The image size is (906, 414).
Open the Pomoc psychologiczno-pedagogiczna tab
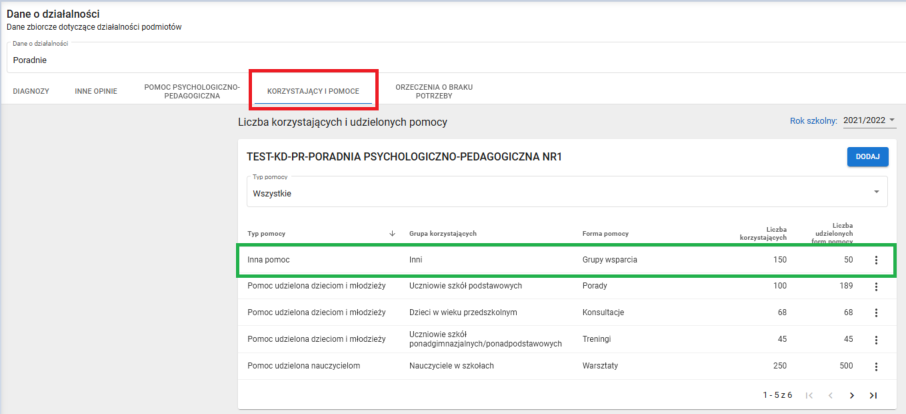coord(191,91)
